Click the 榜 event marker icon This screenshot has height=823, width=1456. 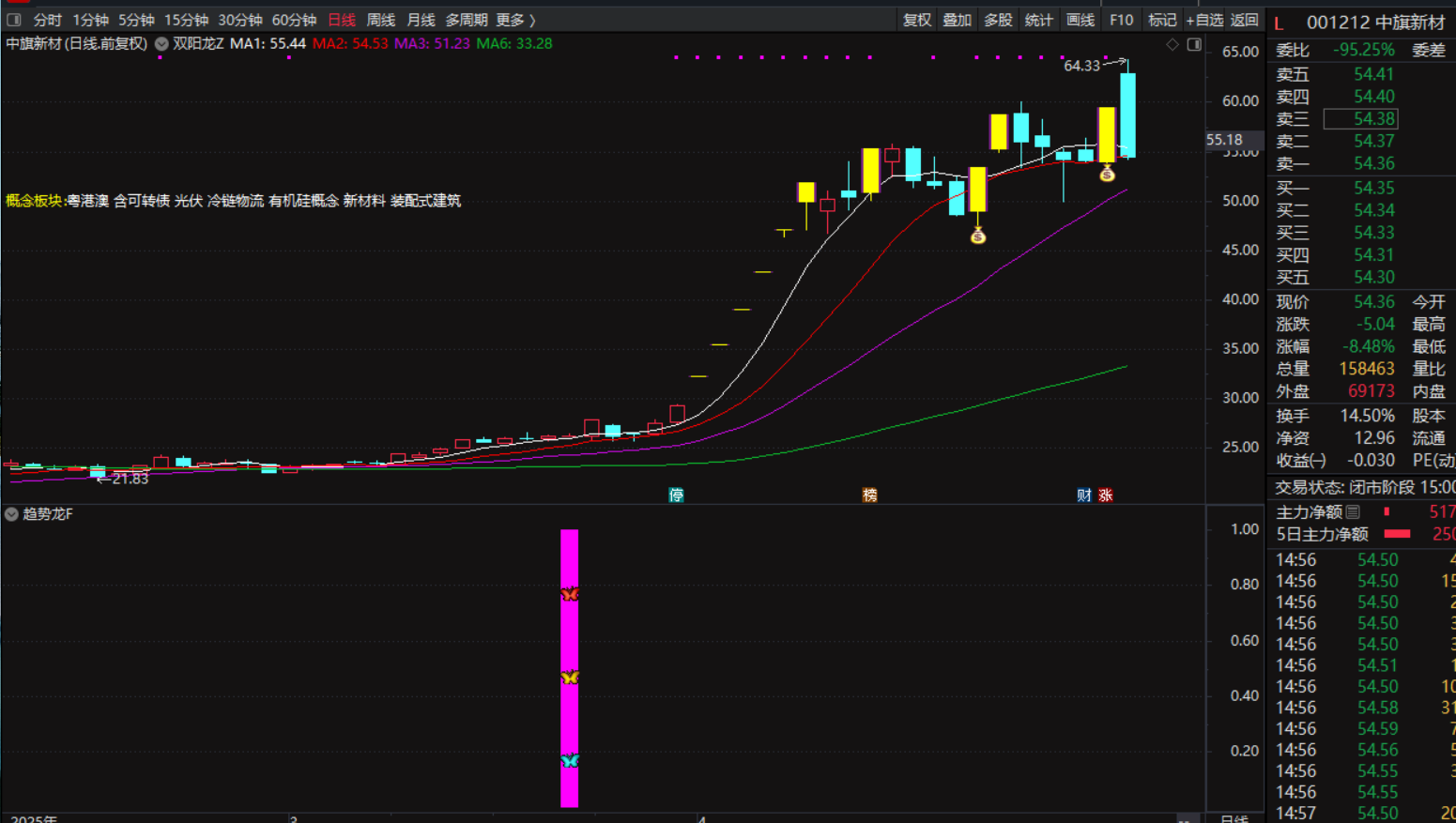pos(869,495)
